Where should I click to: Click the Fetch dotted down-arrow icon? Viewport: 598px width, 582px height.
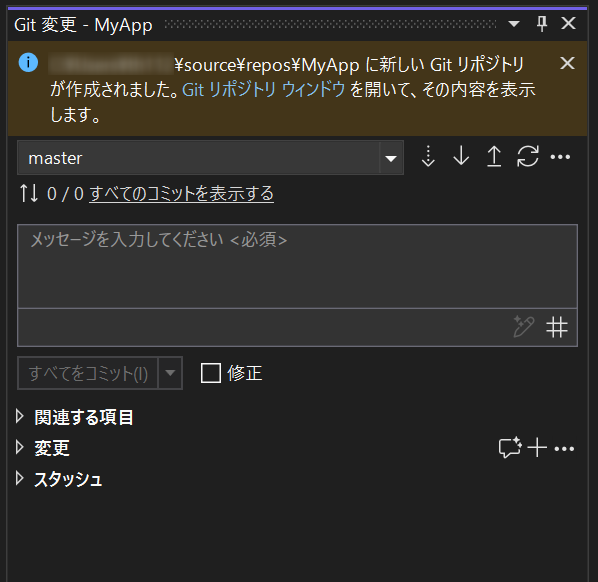pyautogui.click(x=428, y=156)
